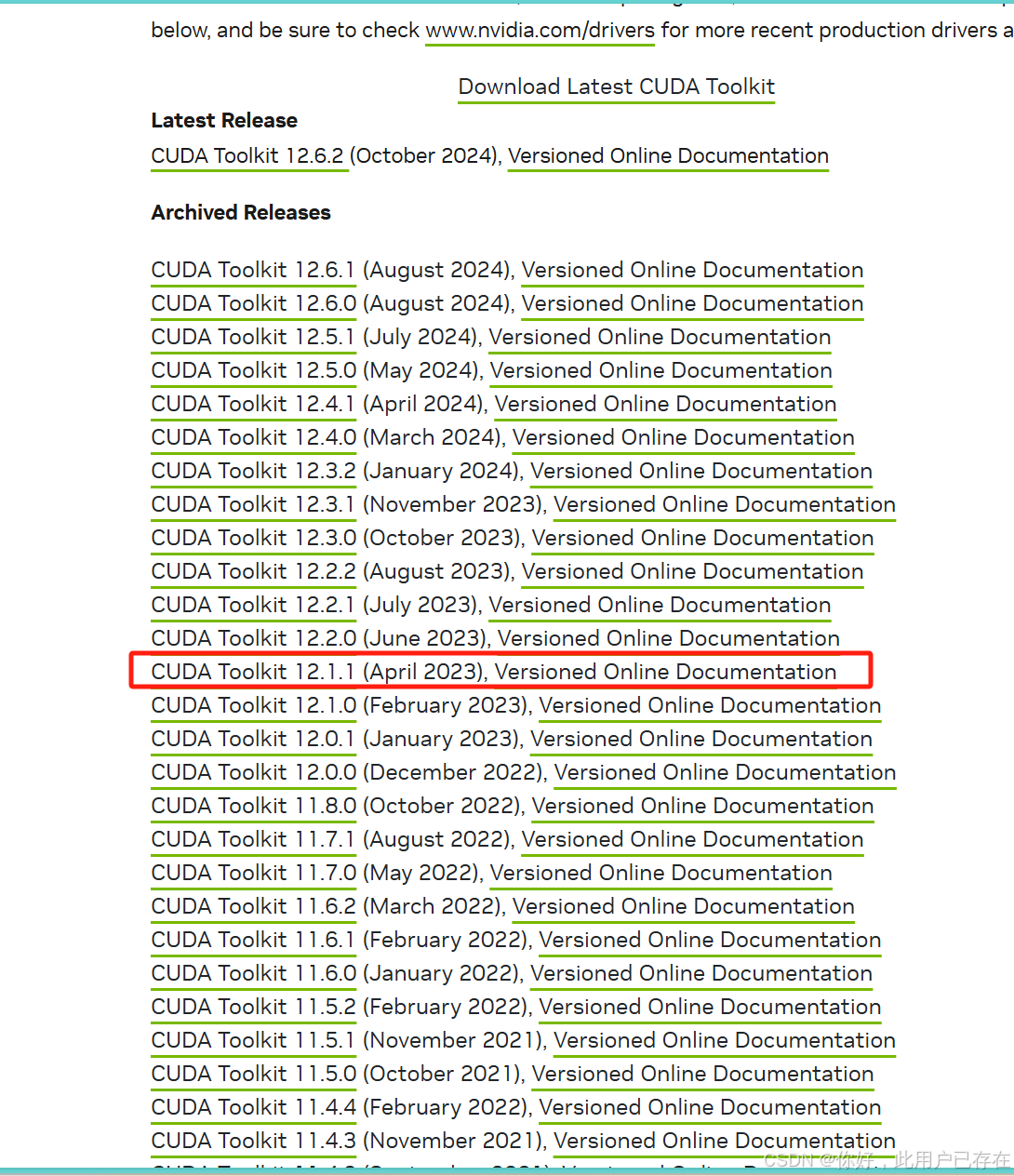The height and width of the screenshot is (1176, 1014).
Task: Open documentation link beside CUDA Toolkit 11.8.0
Action: pyautogui.click(x=703, y=806)
